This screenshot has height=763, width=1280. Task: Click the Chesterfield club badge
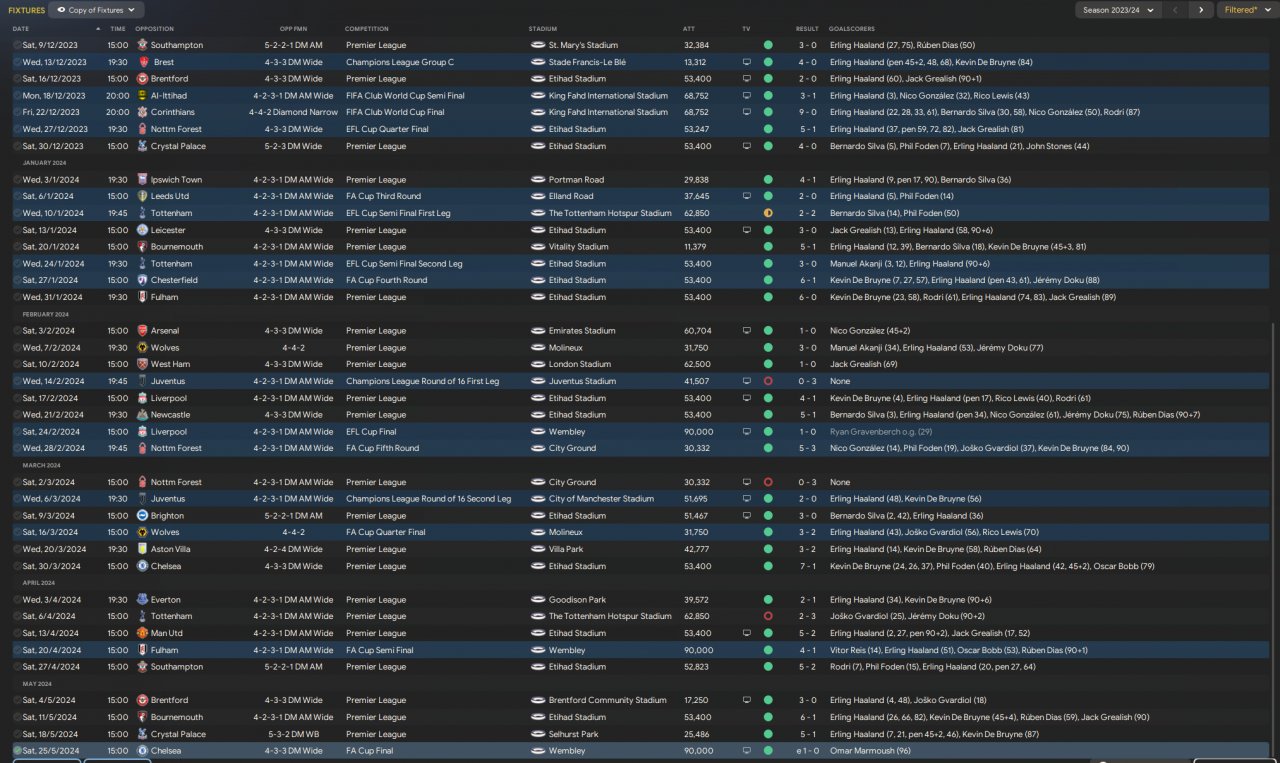point(142,280)
